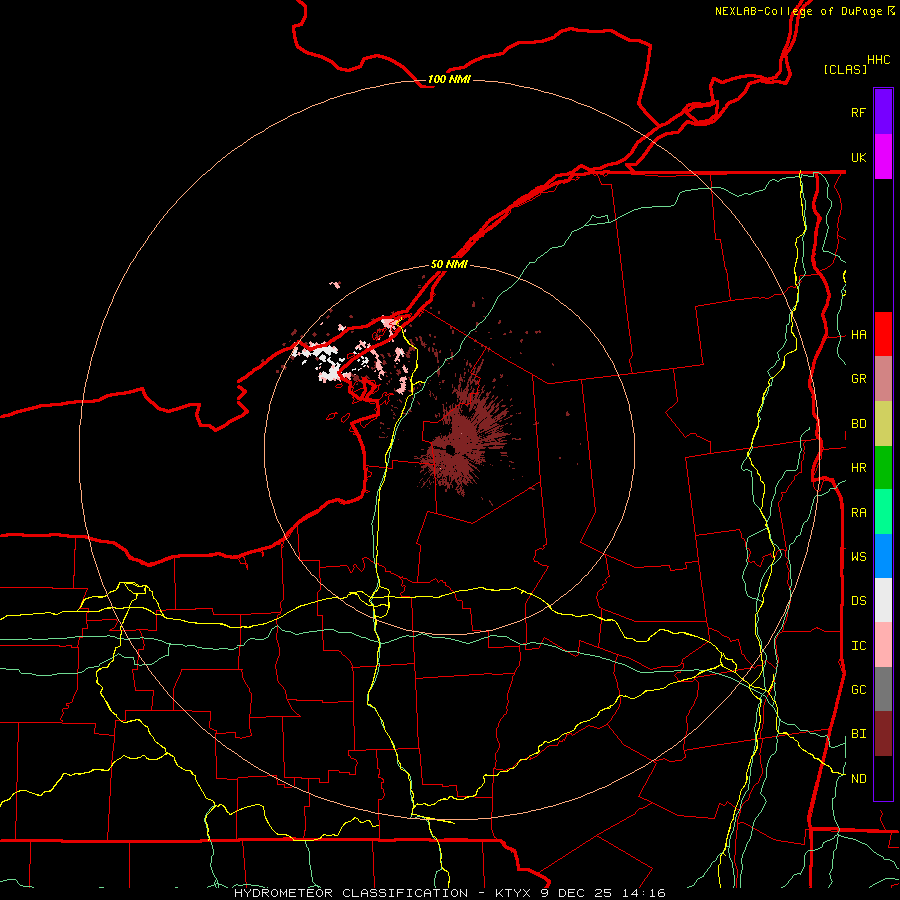Click the "GC" legend label
This screenshot has height=900, width=900.
point(858,690)
